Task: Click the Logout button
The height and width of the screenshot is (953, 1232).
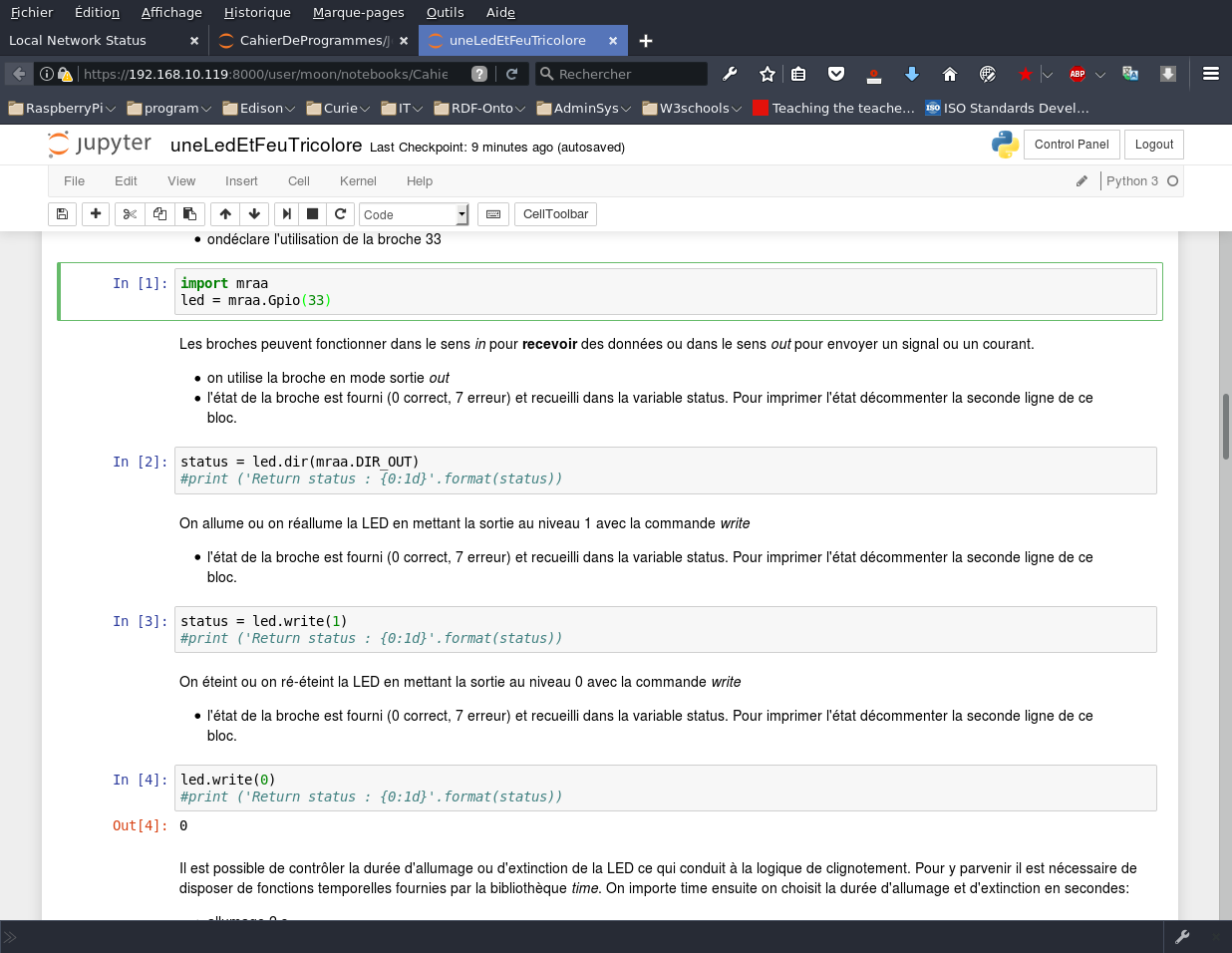Action: [1154, 145]
